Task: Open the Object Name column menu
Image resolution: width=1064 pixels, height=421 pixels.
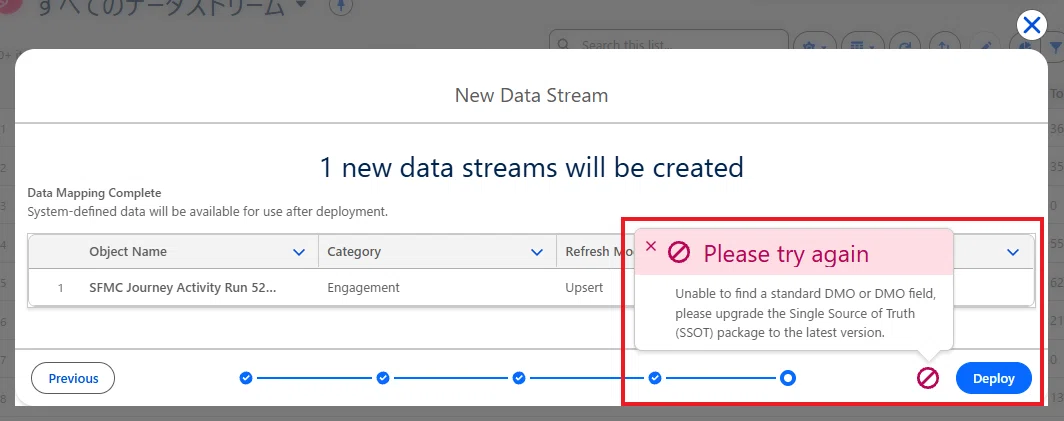Action: pyautogui.click(x=299, y=252)
